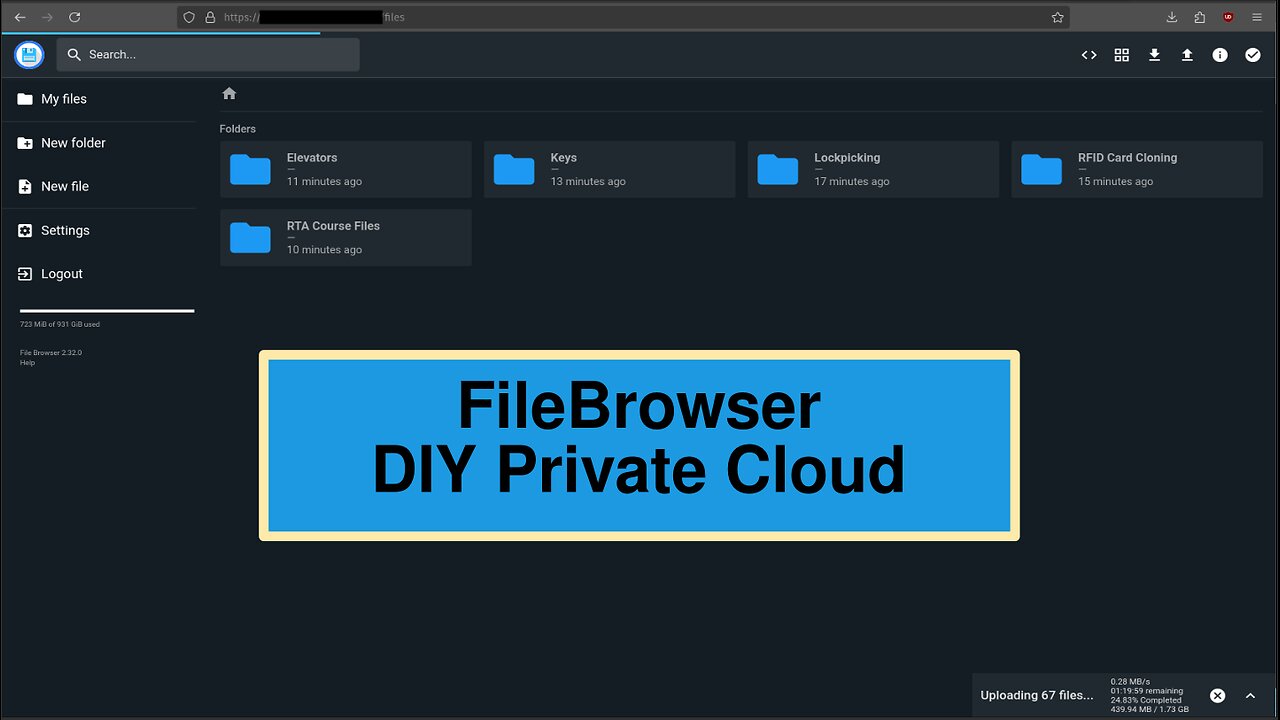This screenshot has height=720, width=1280.
Task: Click the download toolbar icon
Action: click(x=1154, y=55)
